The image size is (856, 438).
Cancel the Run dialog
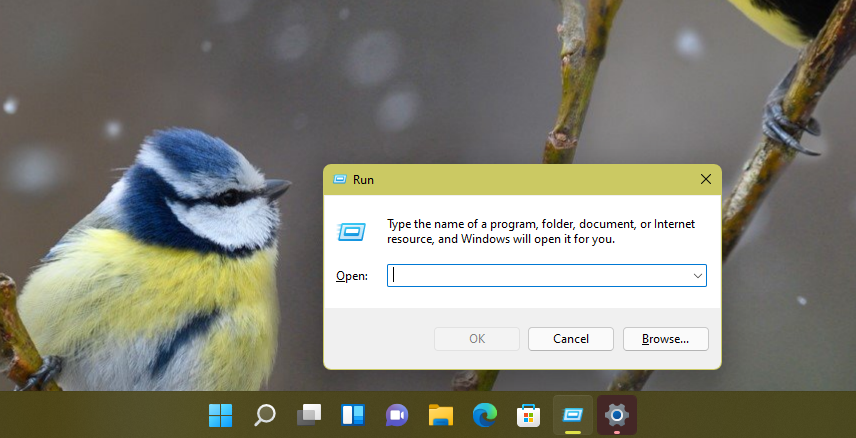point(571,339)
